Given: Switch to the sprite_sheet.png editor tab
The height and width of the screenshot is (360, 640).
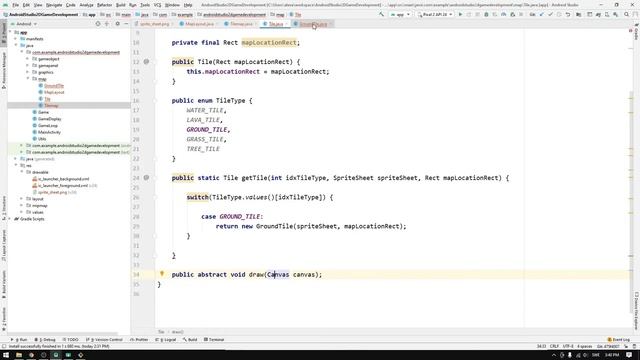Looking at the screenshot, I should [x=154, y=24].
